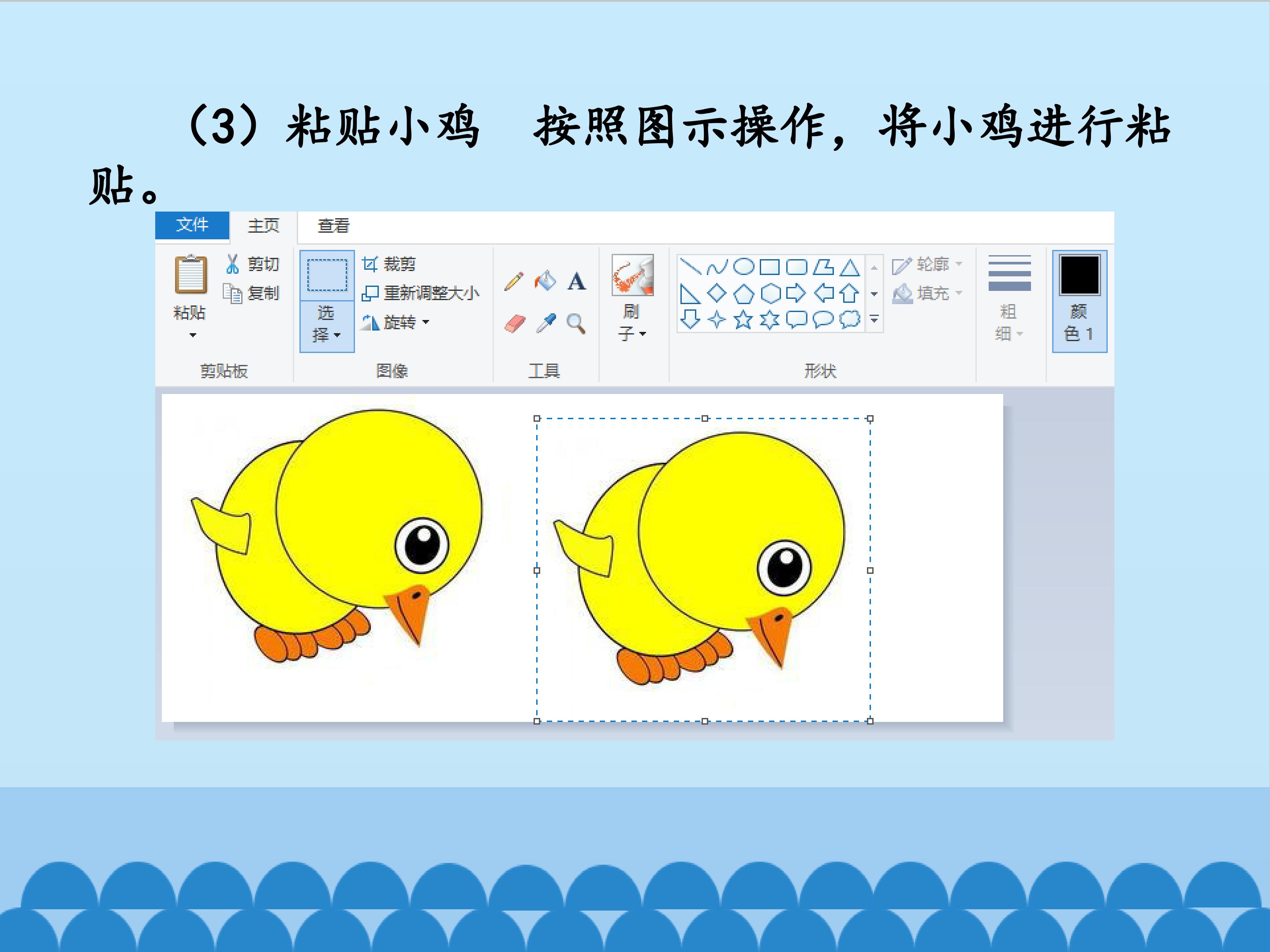
Task: Click Crop (裁剪)
Action: click(388, 264)
